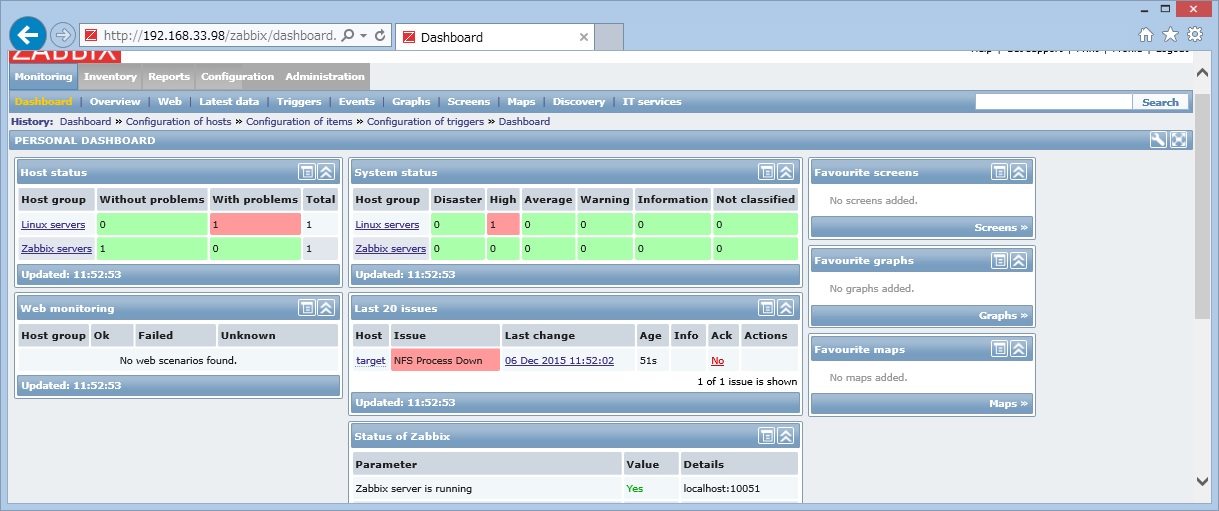This screenshot has height=511, width=1219.
Task: Open address bar dropdown arrow
Action: 363,35
